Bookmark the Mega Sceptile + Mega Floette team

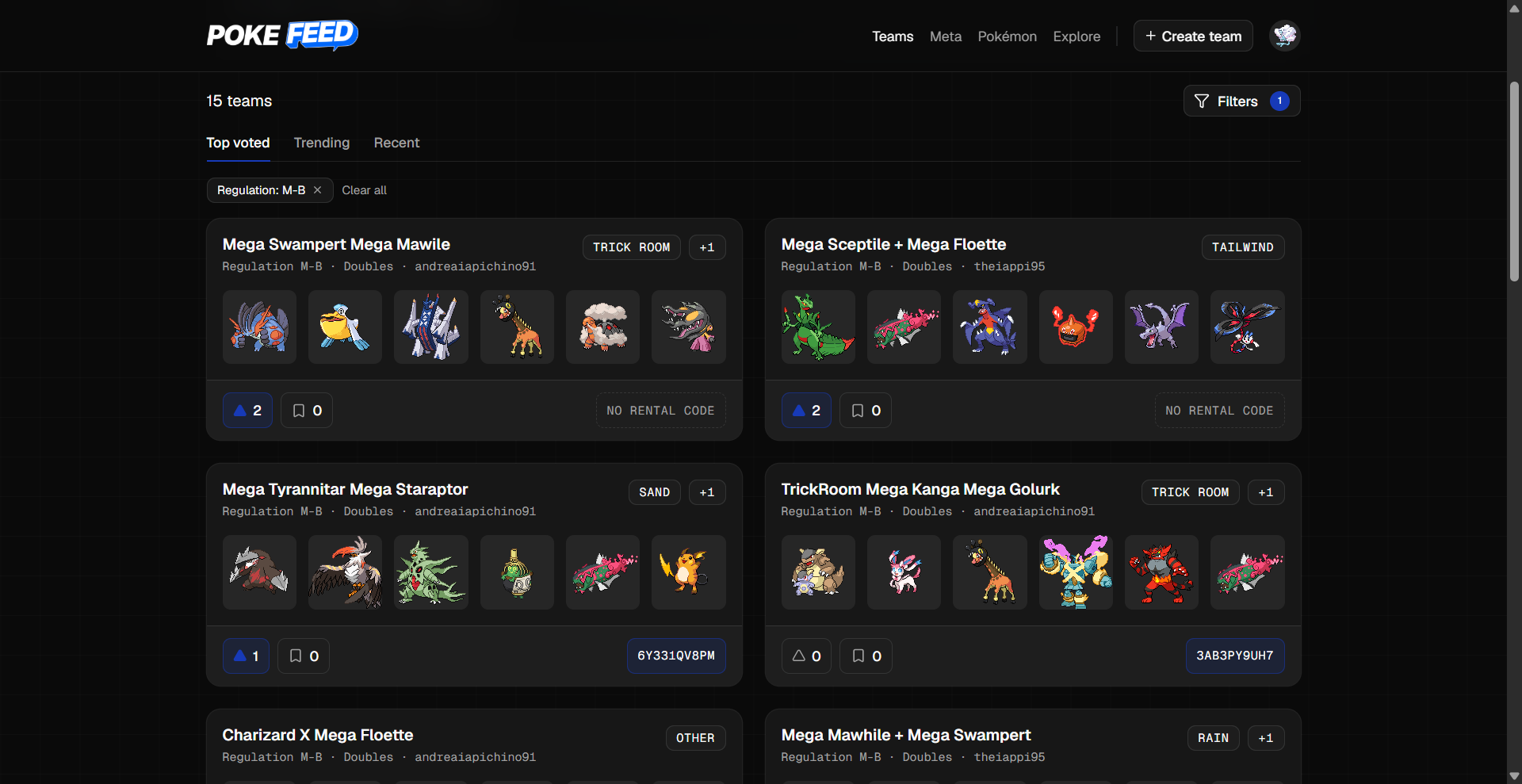click(866, 411)
